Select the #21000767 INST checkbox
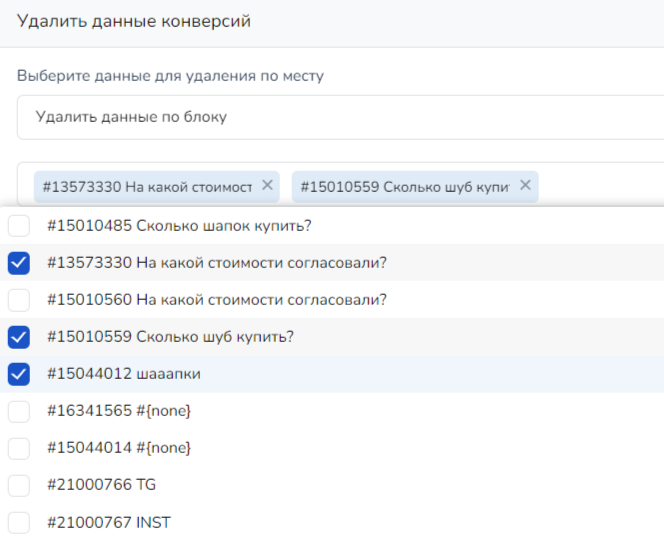The image size is (664, 541). coord(19,522)
